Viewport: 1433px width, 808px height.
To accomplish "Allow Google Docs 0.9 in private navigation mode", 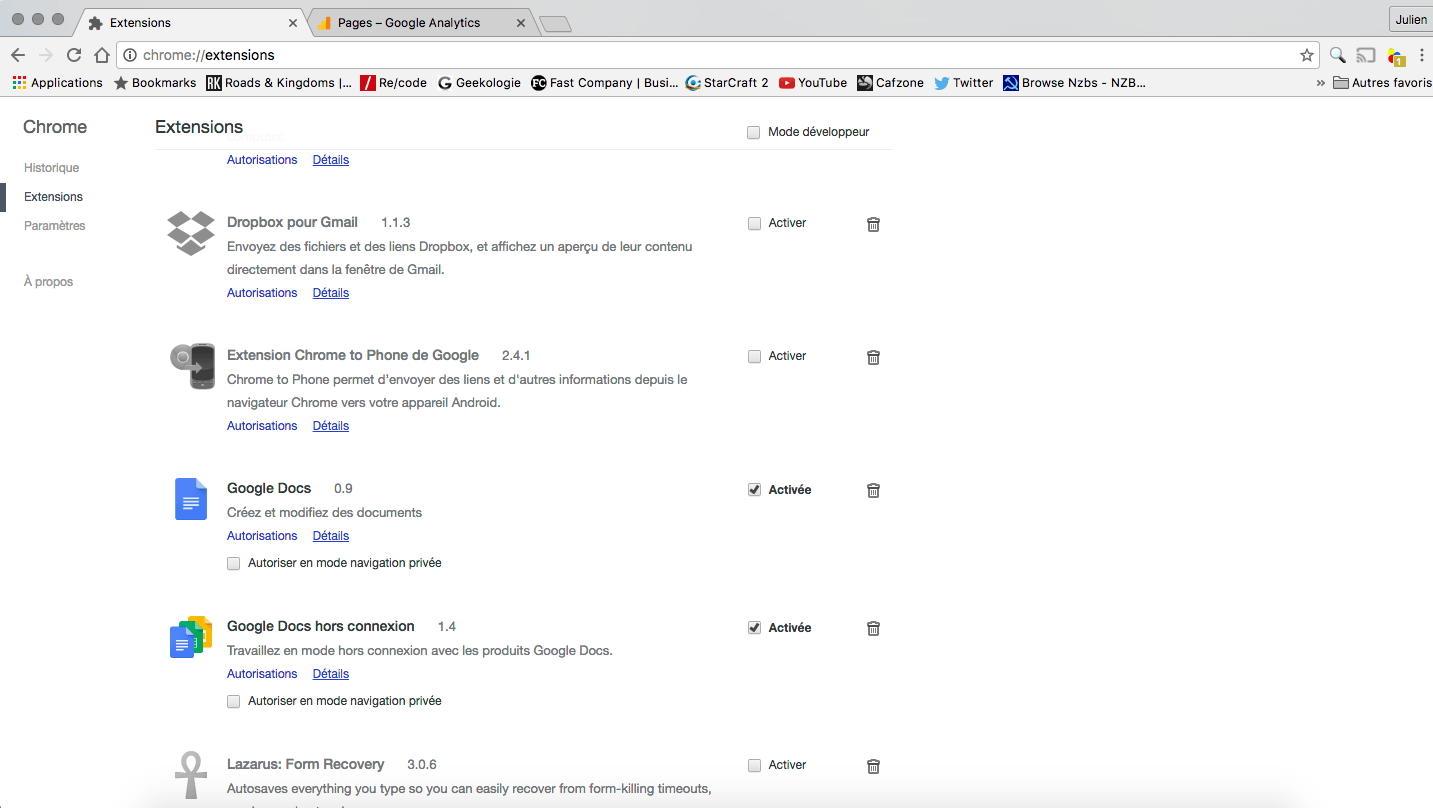I will (x=234, y=563).
